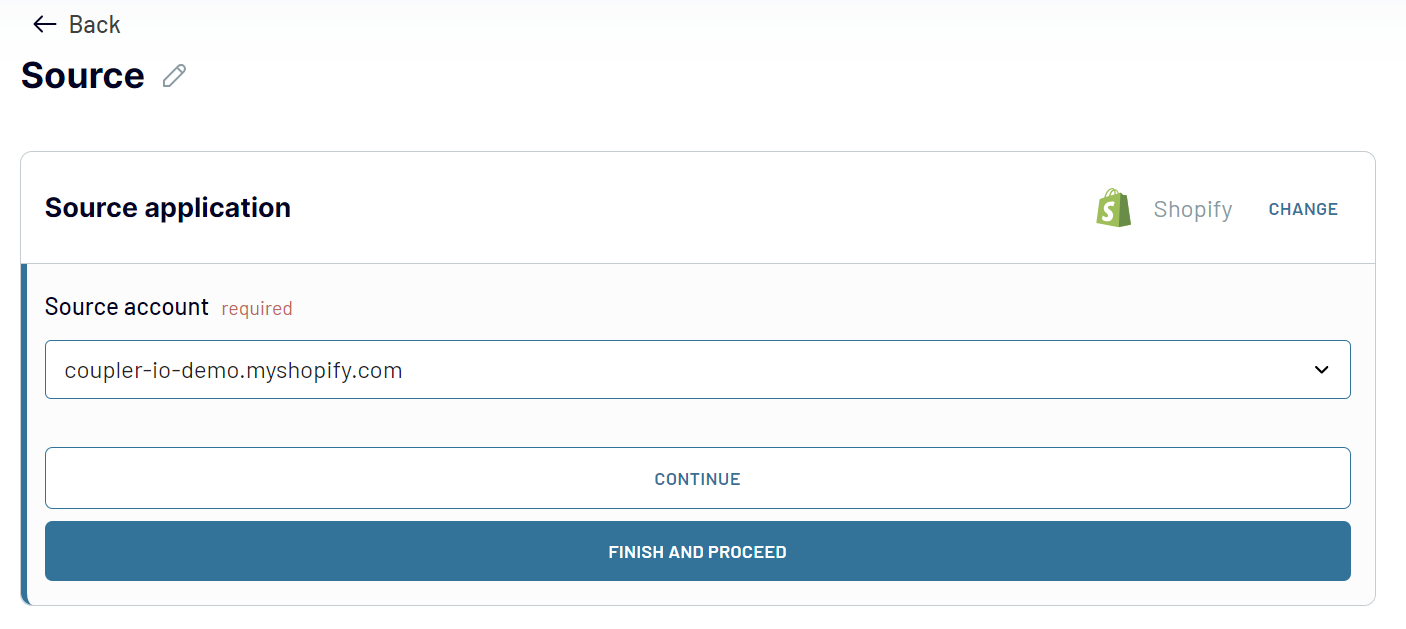Select the Back navigation label
1406x629 pixels.
[95, 24]
